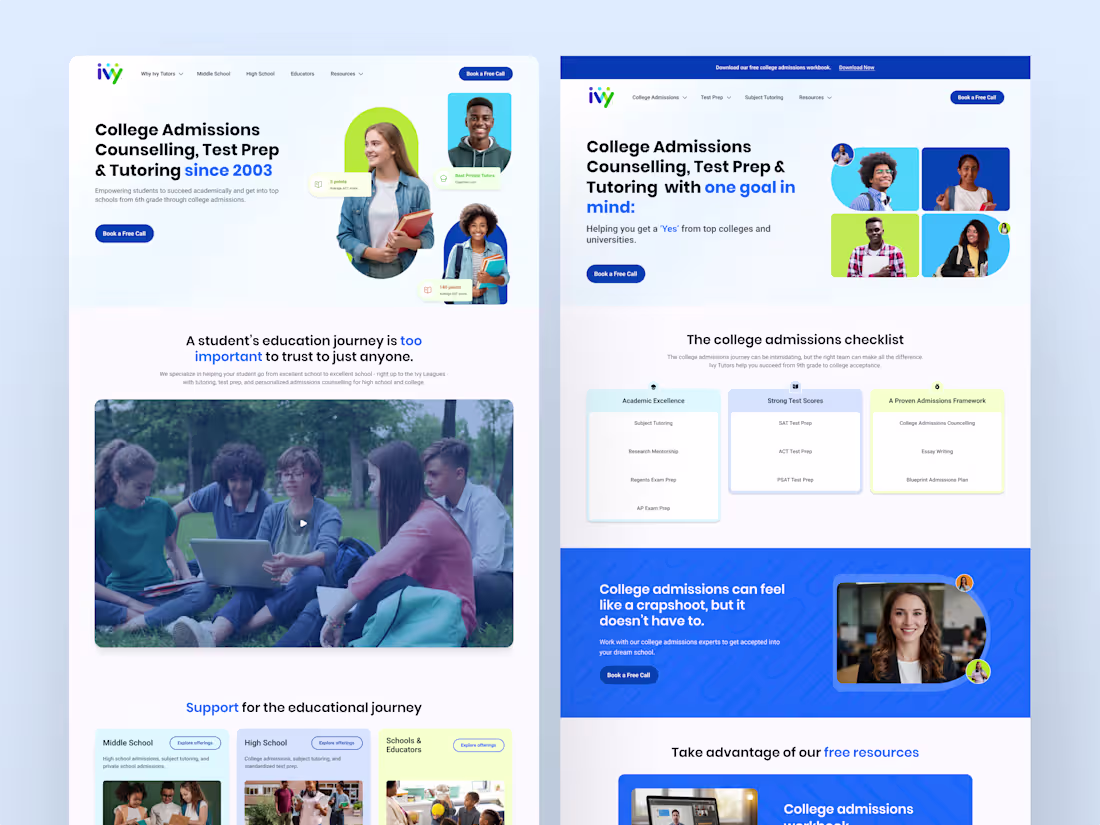Click the 'since 2003' highlighted heading text
1100x825 pixels.
point(228,170)
